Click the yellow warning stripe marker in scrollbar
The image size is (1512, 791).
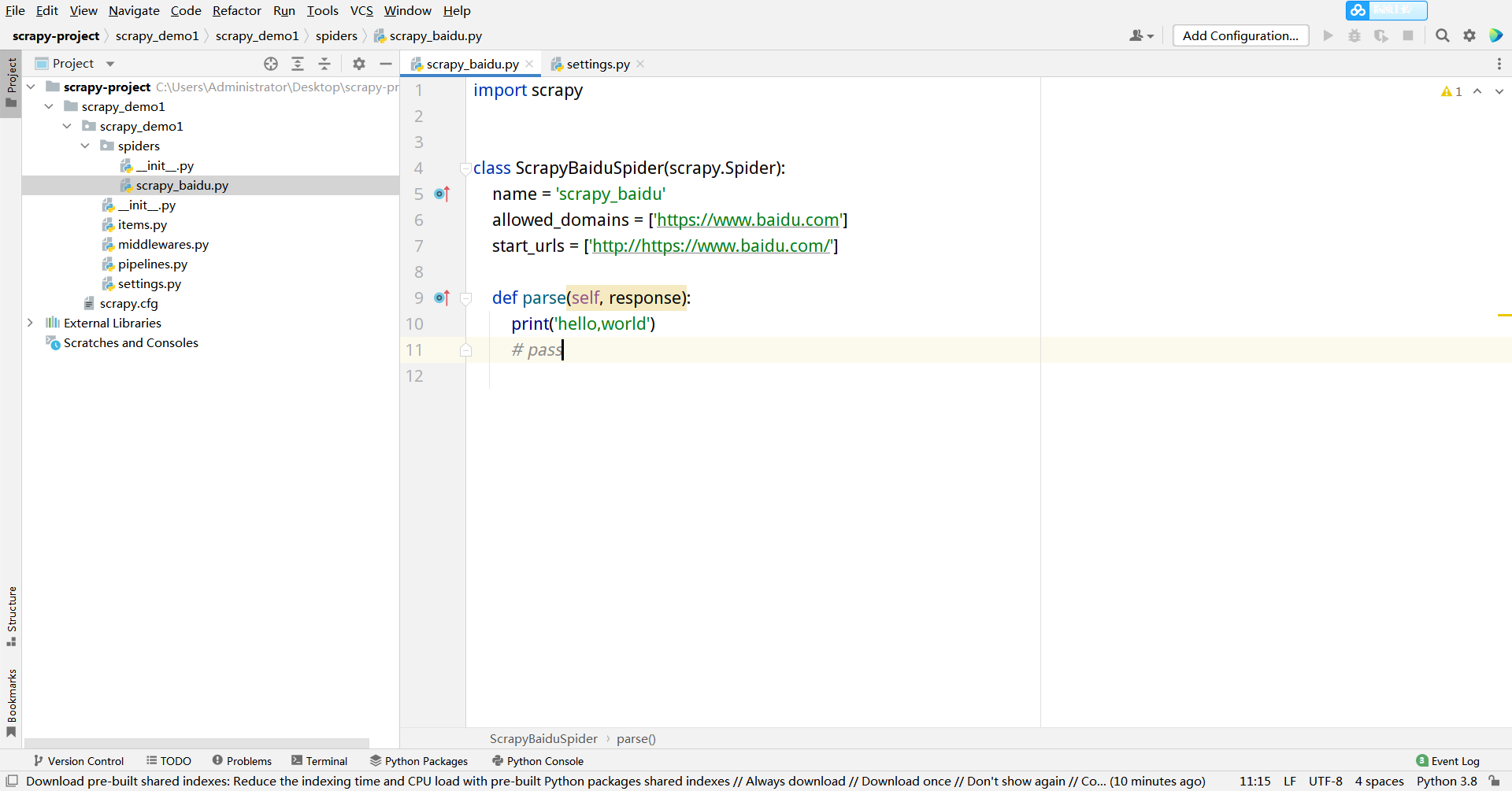click(x=1504, y=315)
